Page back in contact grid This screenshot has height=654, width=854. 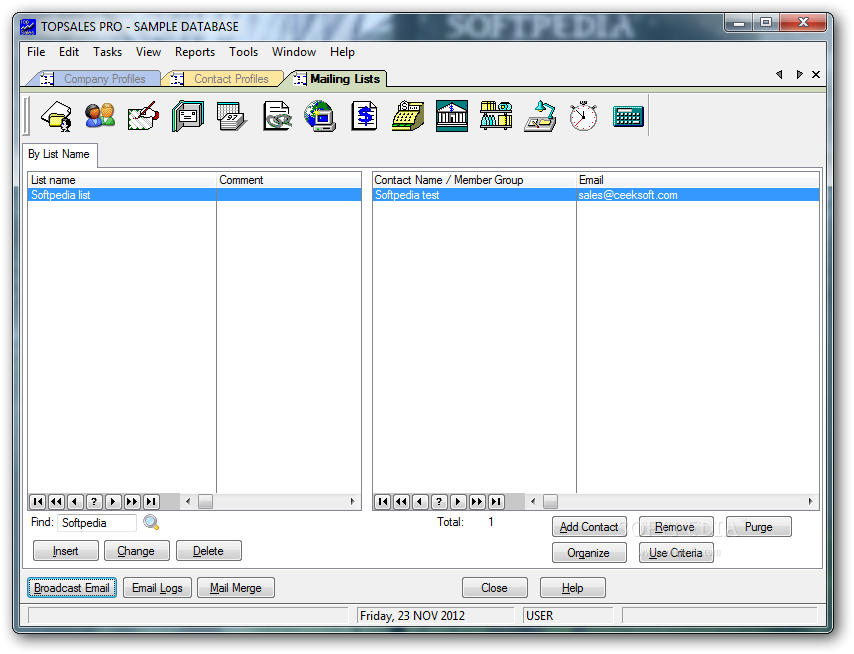[401, 502]
